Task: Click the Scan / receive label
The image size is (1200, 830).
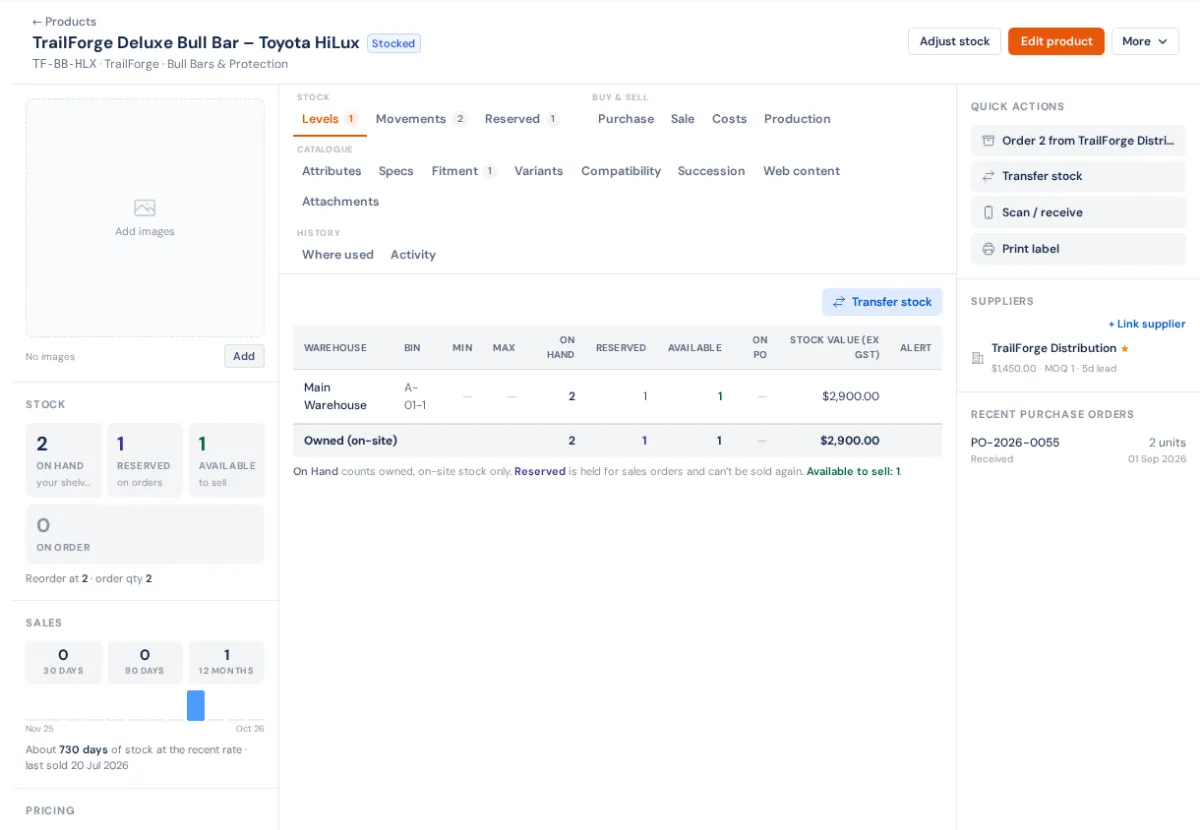Action: pyautogui.click(x=1042, y=212)
